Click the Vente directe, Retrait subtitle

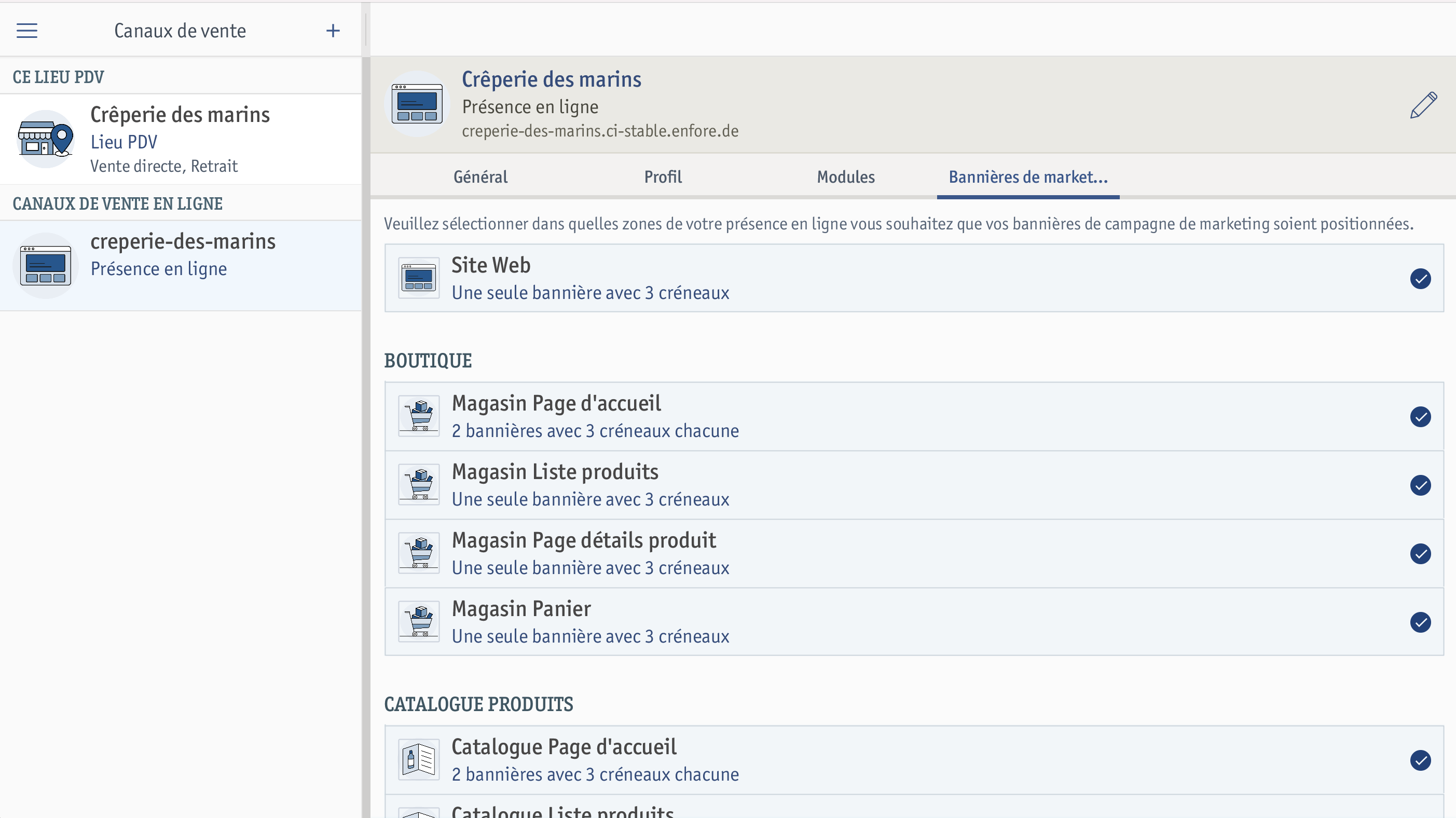pyautogui.click(x=164, y=166)
